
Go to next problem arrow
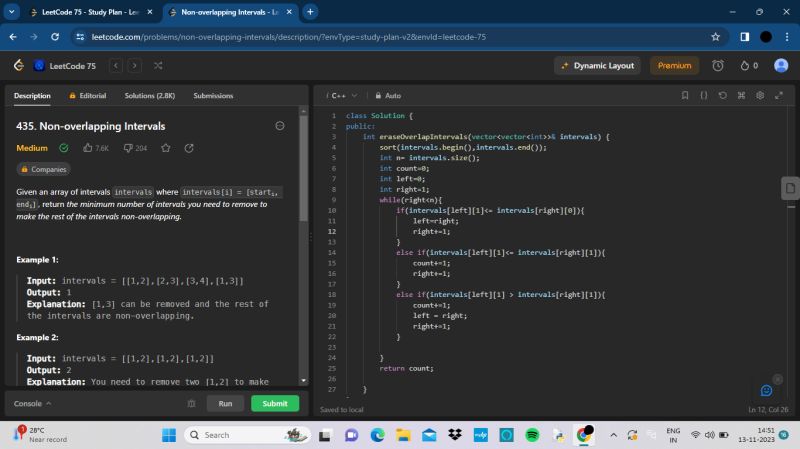tap(135, 65)
